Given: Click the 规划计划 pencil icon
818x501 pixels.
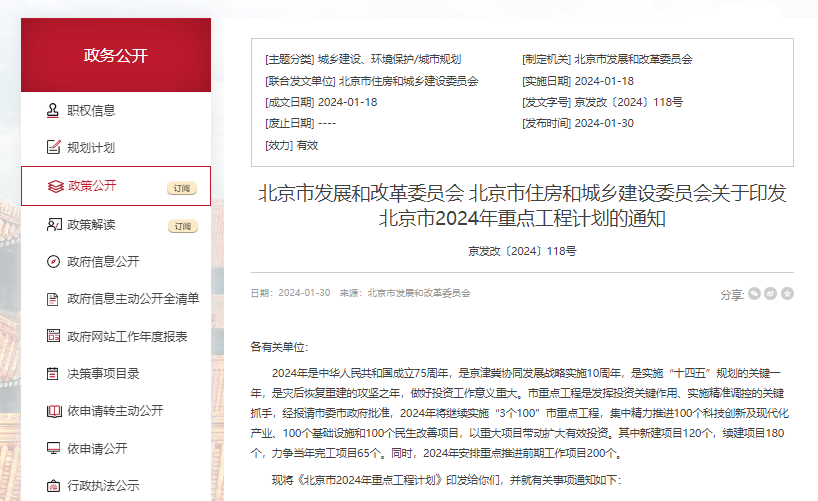Looking at the screenshot, I should point(53,147).
